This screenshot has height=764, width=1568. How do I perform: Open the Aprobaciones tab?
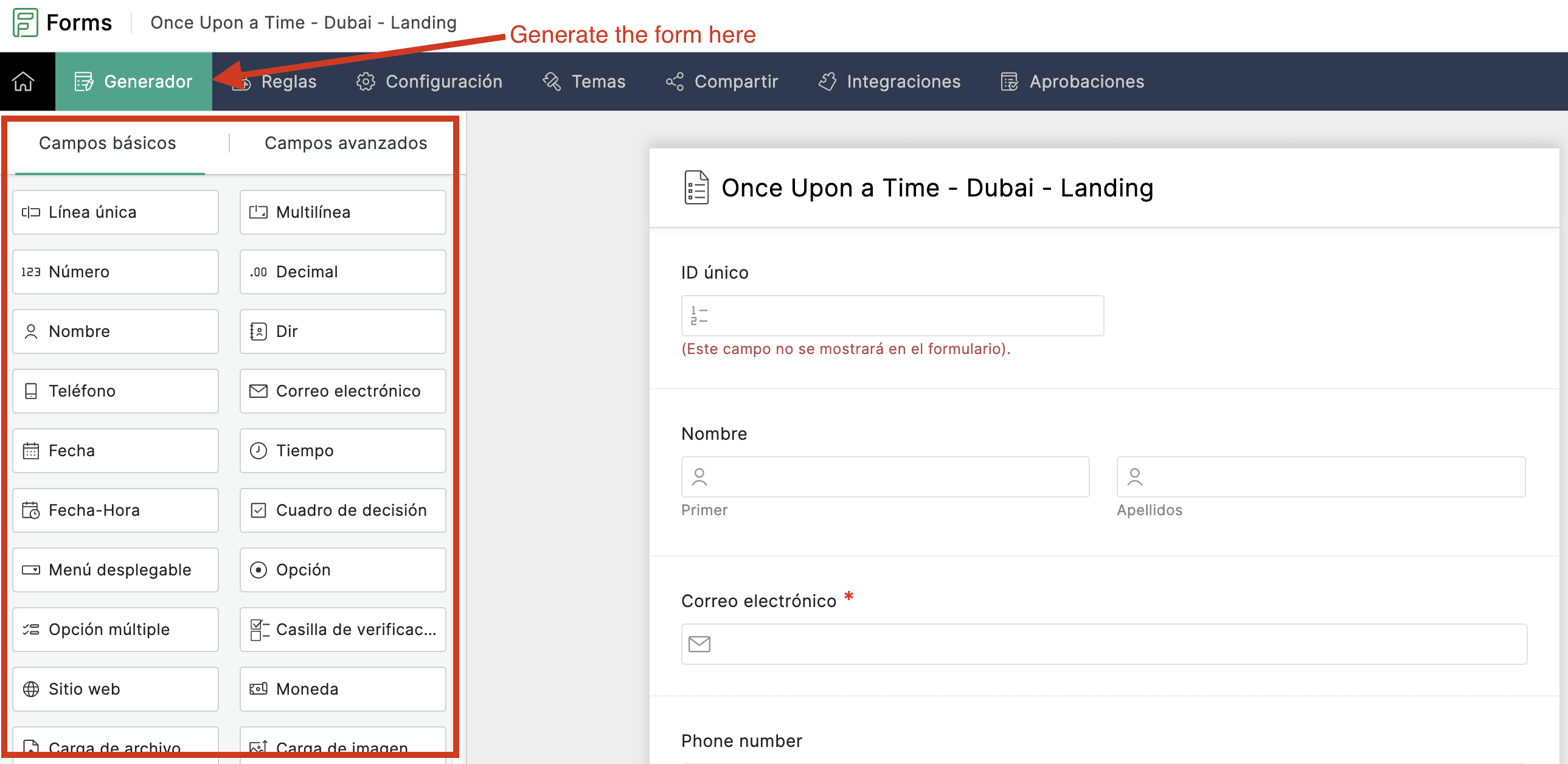tap(1072, 81)
